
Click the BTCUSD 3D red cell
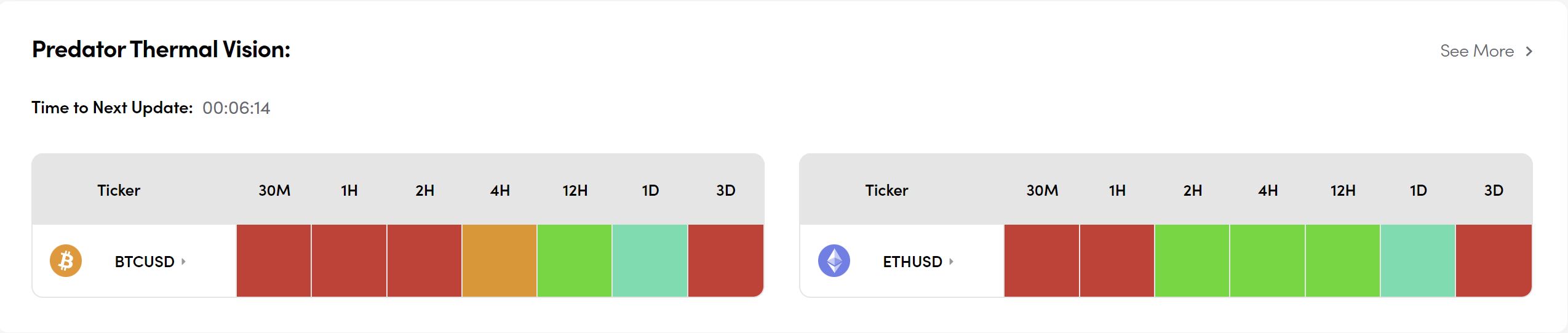[725, 260]
